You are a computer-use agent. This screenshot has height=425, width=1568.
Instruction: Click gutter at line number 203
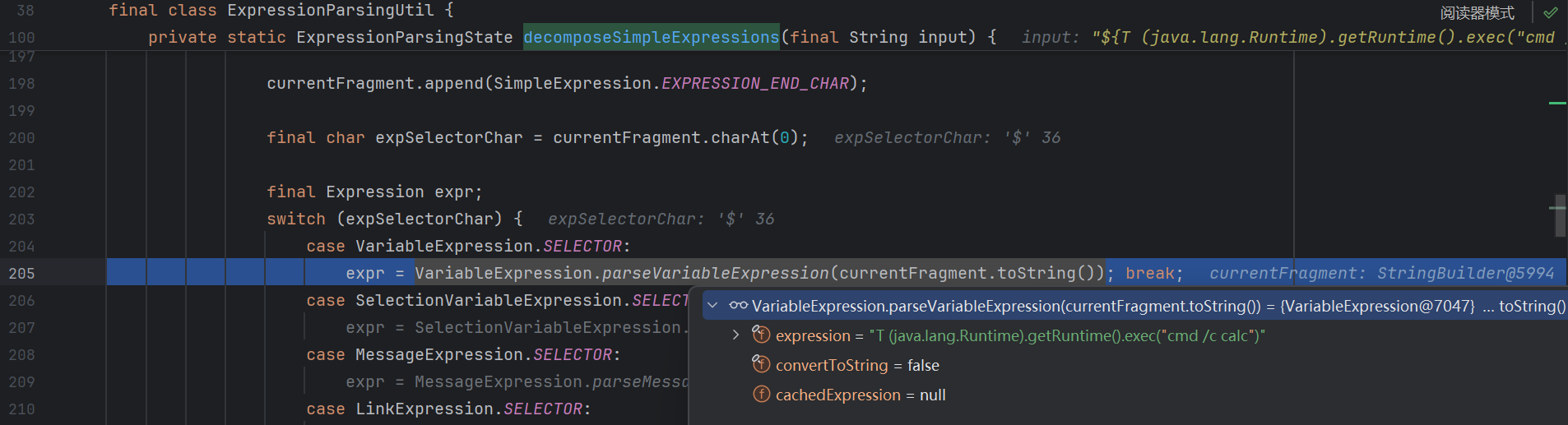[22, 219]
